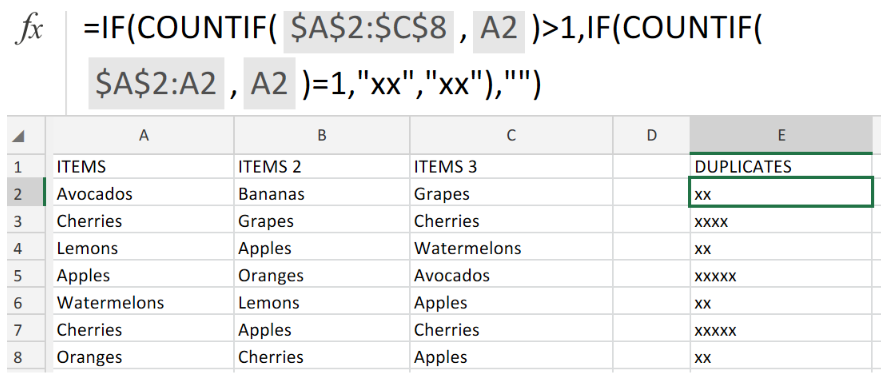Select column C header

[511, 135]
